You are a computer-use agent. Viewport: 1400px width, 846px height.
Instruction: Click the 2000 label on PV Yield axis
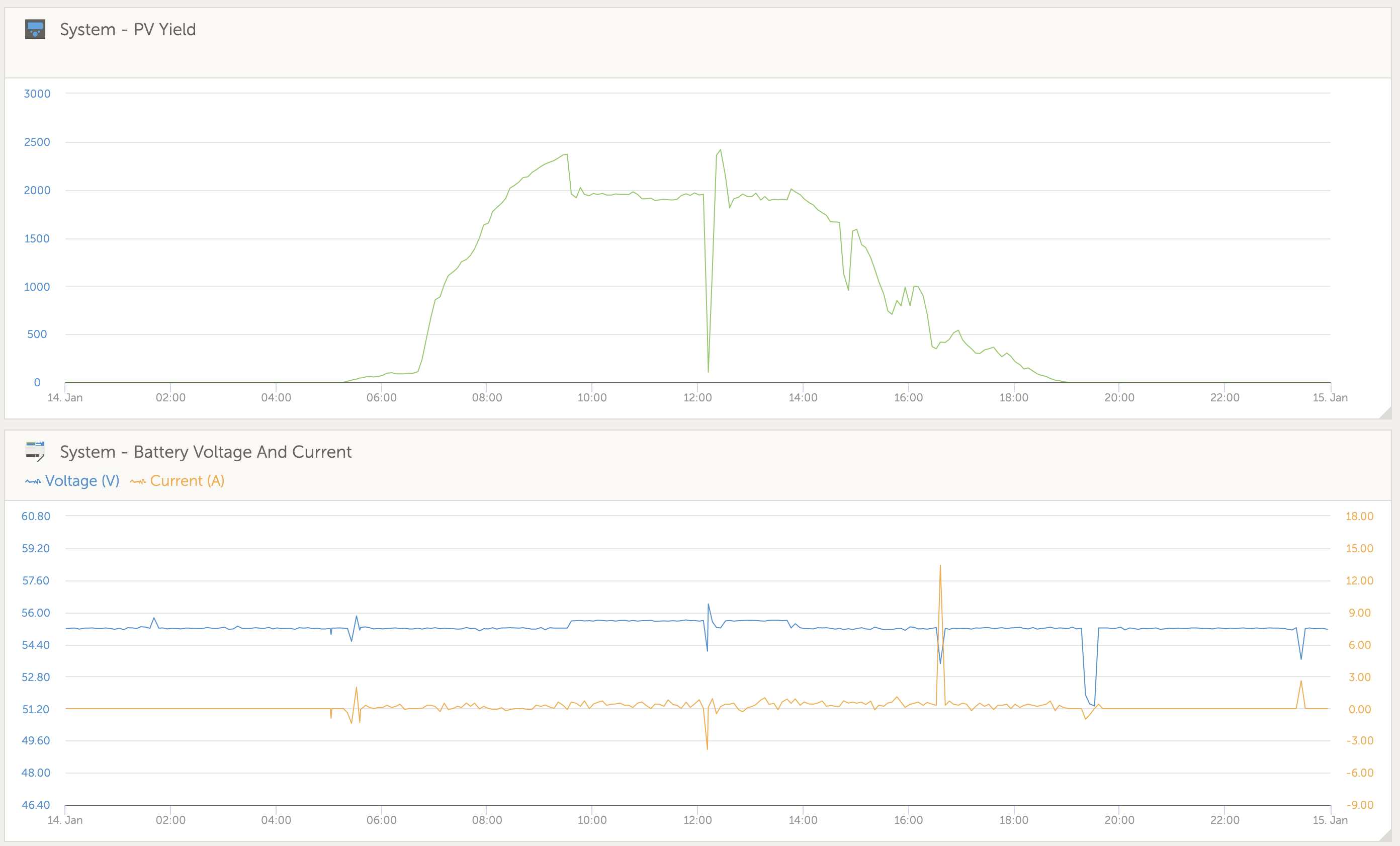click(x=37, y=190)
